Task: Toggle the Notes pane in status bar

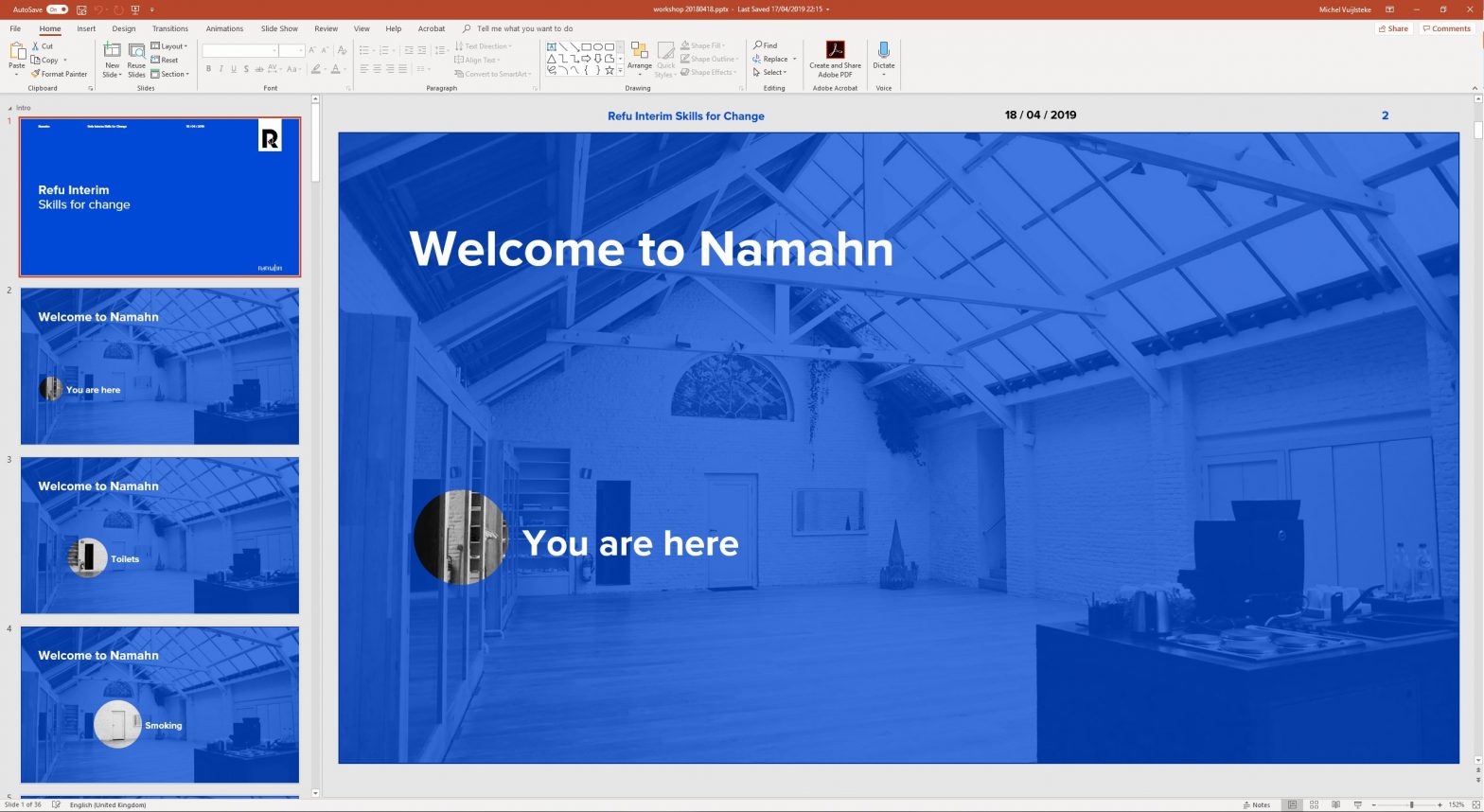Action: tap(1257, 804)
